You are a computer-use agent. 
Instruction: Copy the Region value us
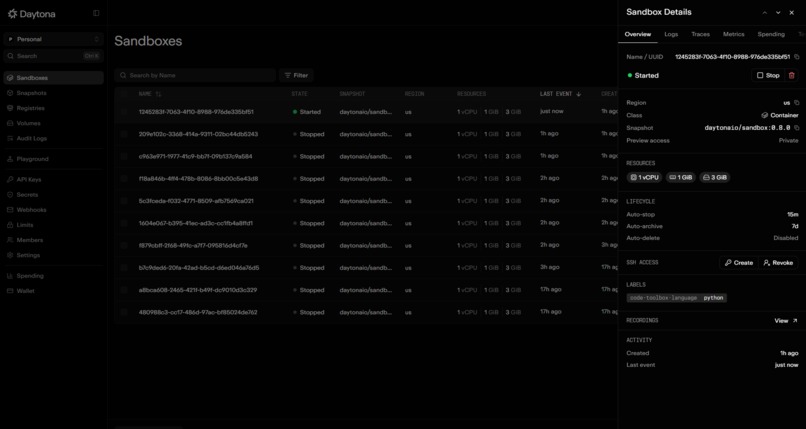point(797,103)
